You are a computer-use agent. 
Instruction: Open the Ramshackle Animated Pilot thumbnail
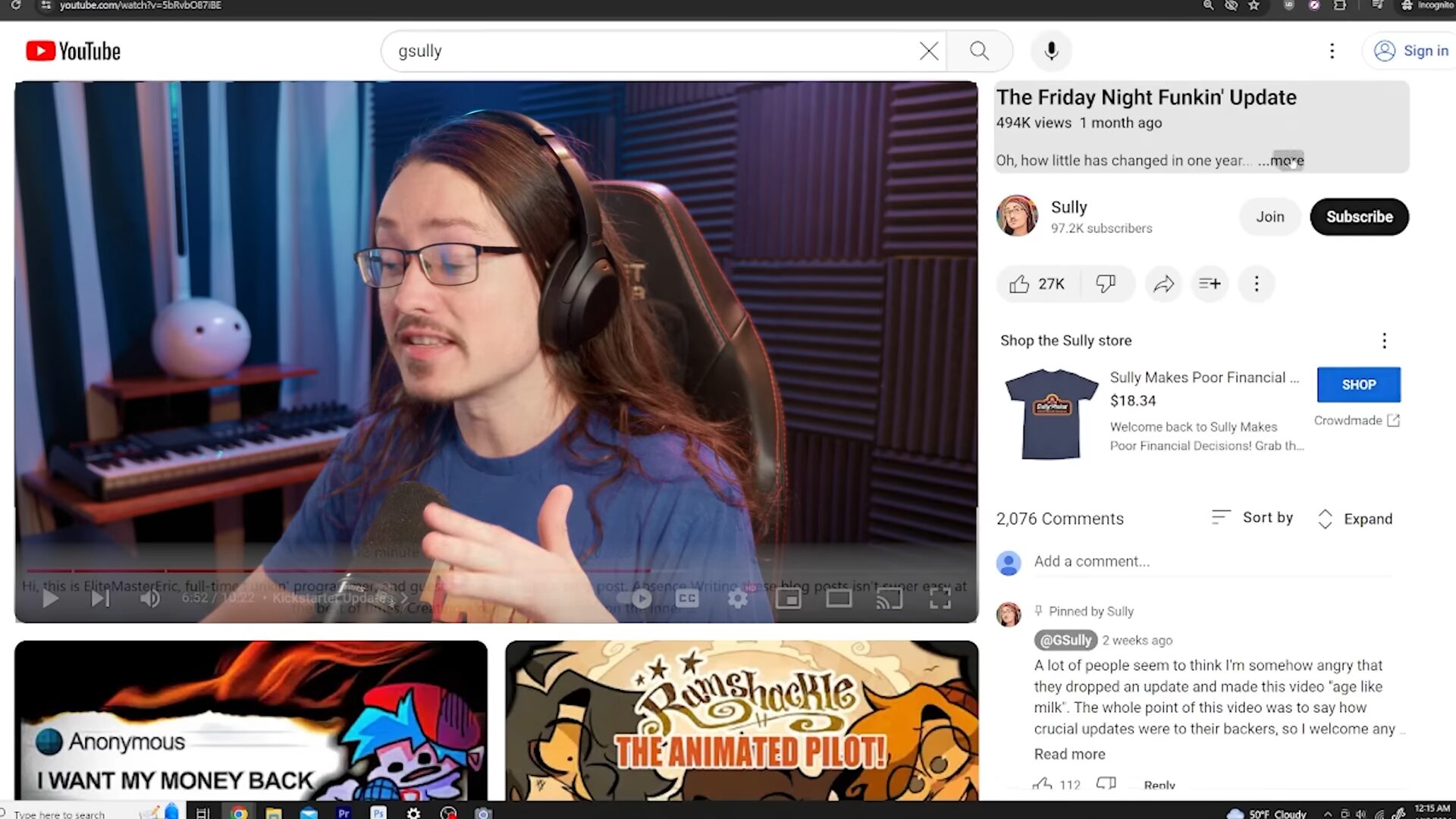pos(742,720)
